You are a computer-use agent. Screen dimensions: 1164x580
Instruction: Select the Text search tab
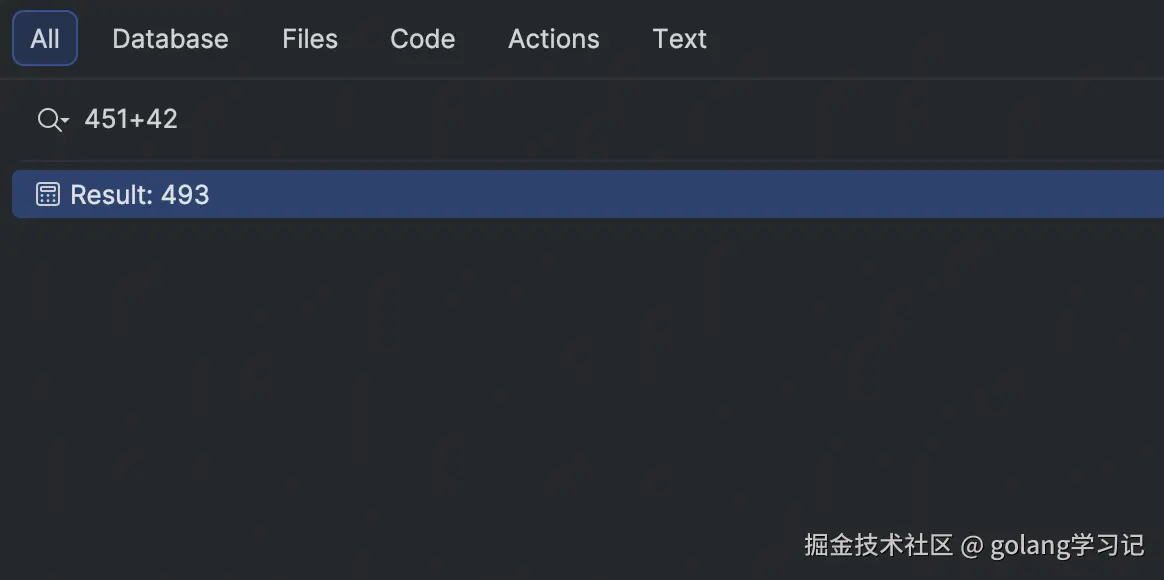point(680,39)
